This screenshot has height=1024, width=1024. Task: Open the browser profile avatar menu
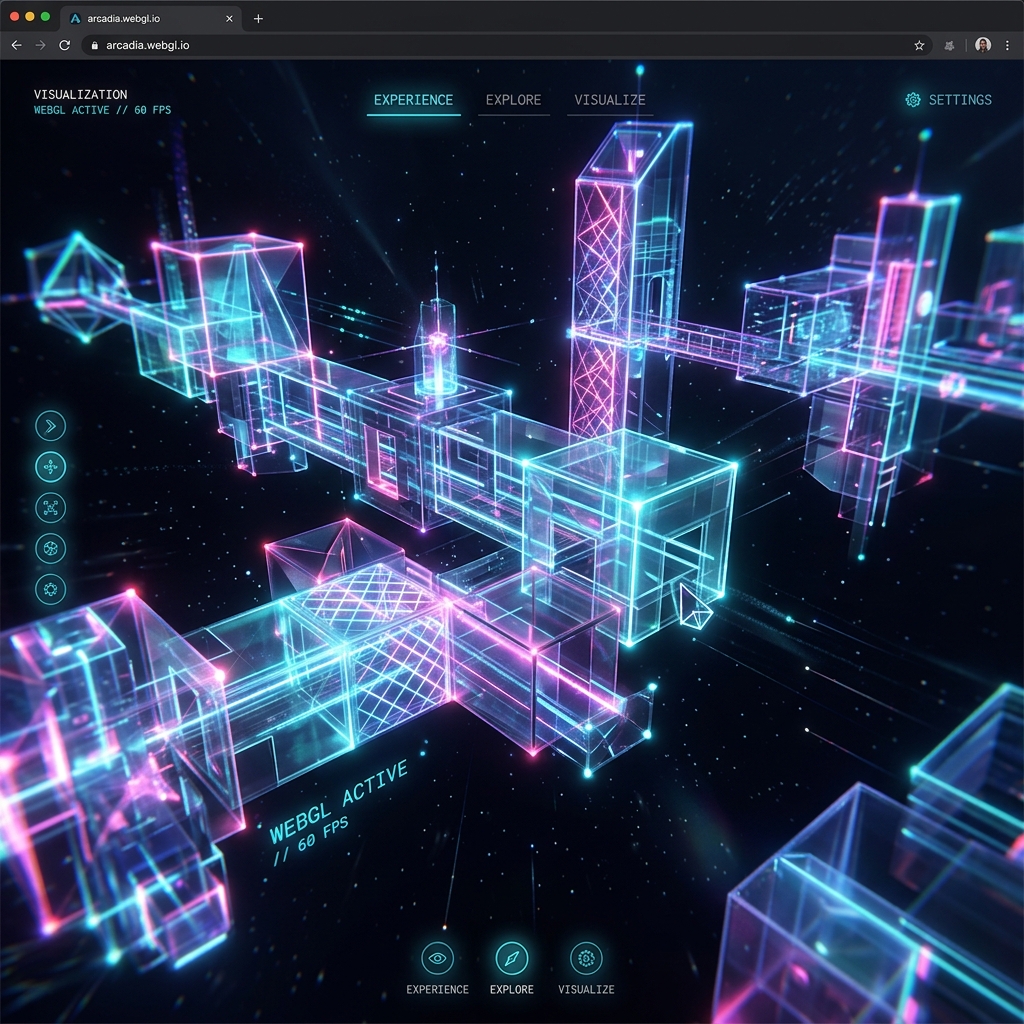point(983,45)
